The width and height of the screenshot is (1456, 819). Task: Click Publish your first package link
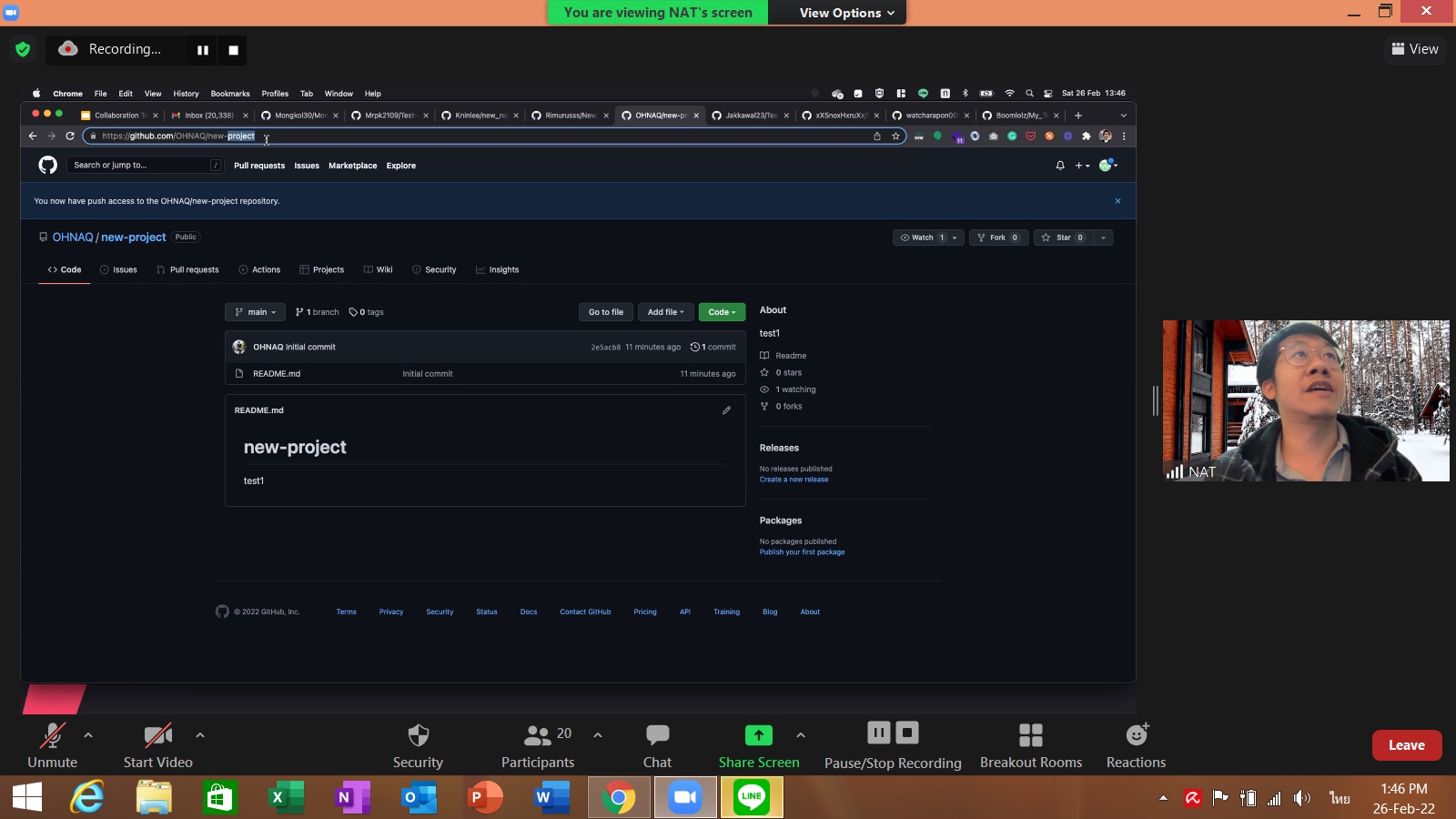802,552
